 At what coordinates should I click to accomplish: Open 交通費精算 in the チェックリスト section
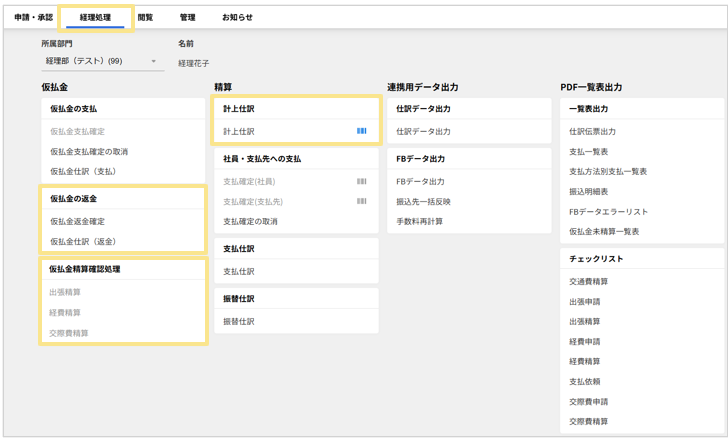pos(588,281)
